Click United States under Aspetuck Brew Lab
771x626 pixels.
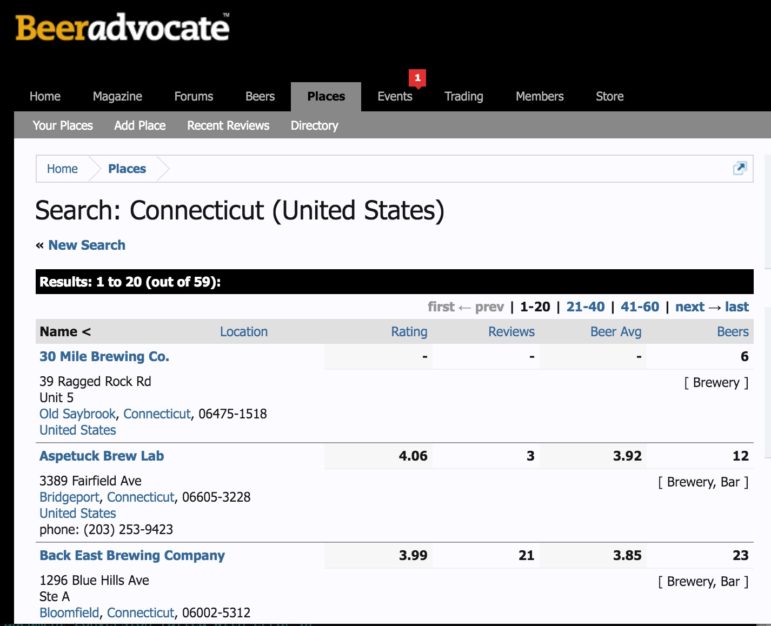(78, 513)
